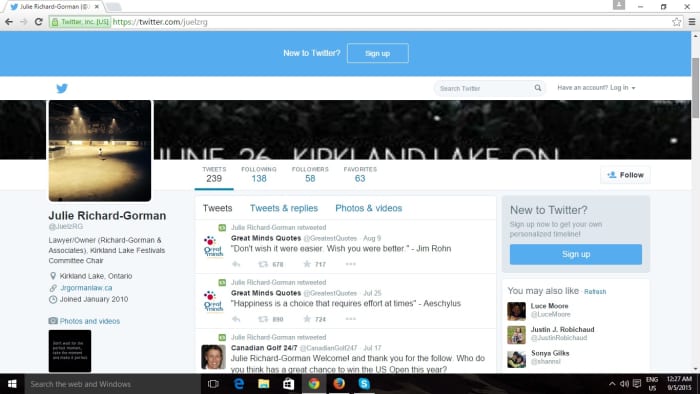Screen dimensions: 700x394
Task: Click Great Minds Quotes avatar on first tweet
Action: [x=213, y=246]
